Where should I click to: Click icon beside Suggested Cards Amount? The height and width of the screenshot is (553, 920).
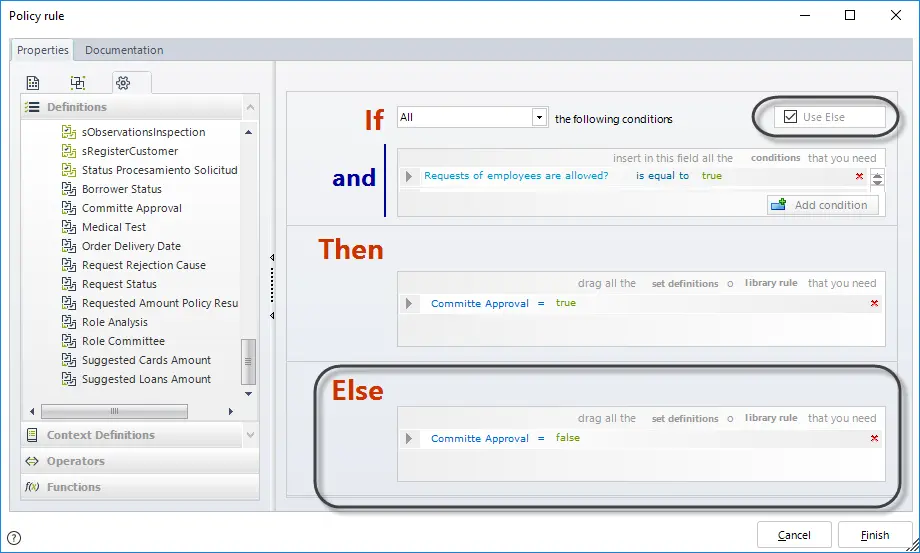tap(69, 360)
